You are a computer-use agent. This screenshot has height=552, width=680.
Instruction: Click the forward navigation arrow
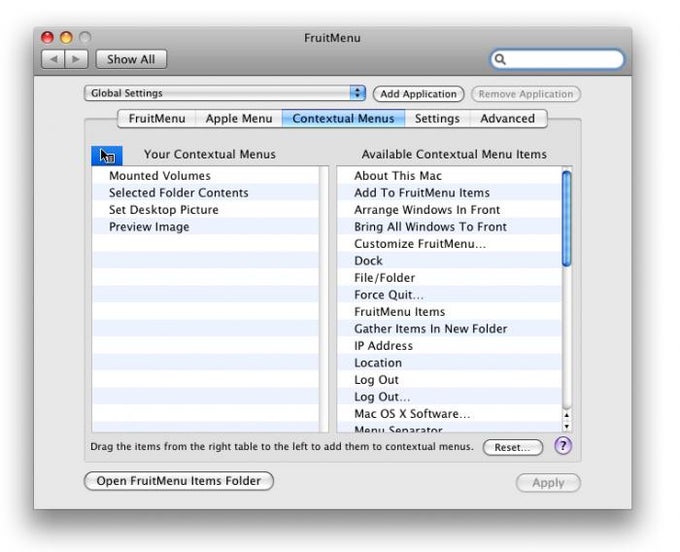76,59
